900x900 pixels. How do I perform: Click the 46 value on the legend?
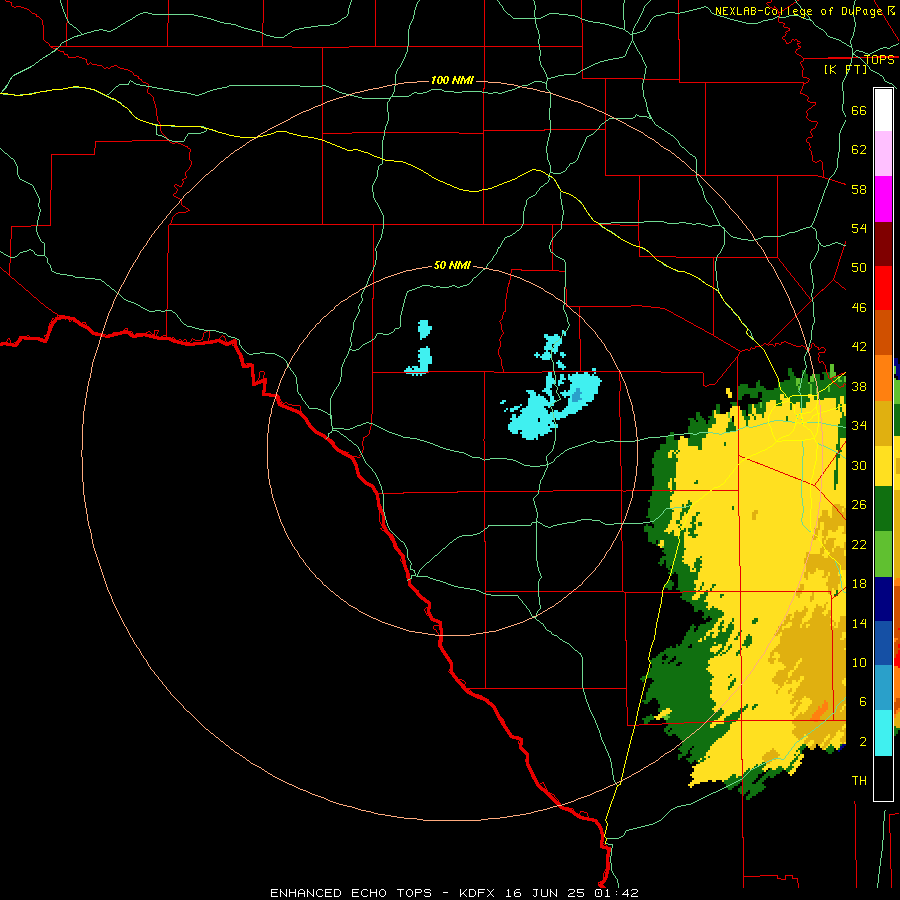[x=859, y=308]
